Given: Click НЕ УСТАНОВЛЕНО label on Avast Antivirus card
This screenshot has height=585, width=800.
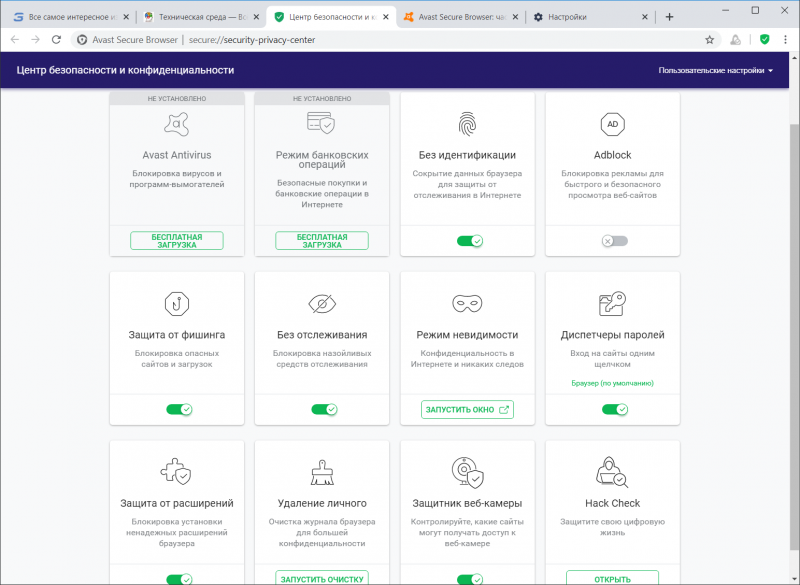Looking at the screenshot, I should point(177,98).
